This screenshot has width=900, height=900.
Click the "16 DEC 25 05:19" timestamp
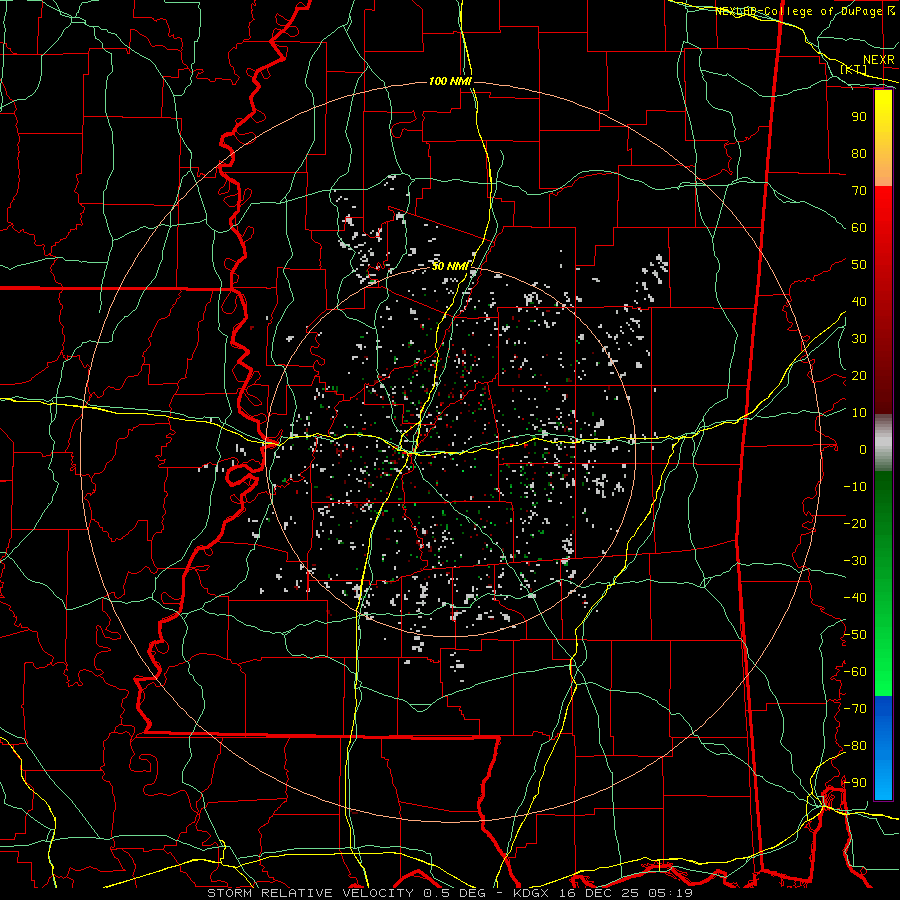(625, 893)
